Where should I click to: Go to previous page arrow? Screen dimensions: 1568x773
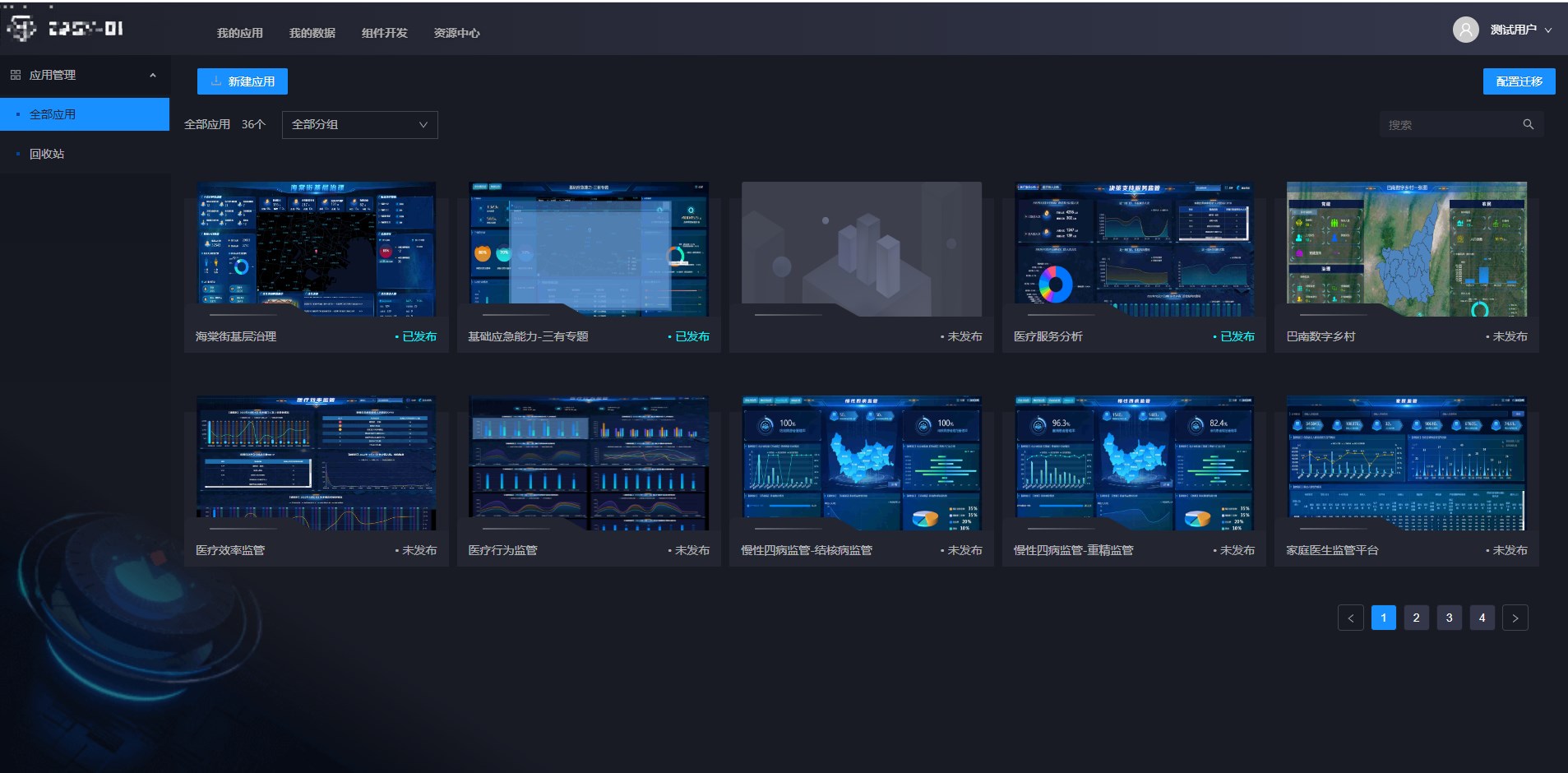click(1350, 618)
